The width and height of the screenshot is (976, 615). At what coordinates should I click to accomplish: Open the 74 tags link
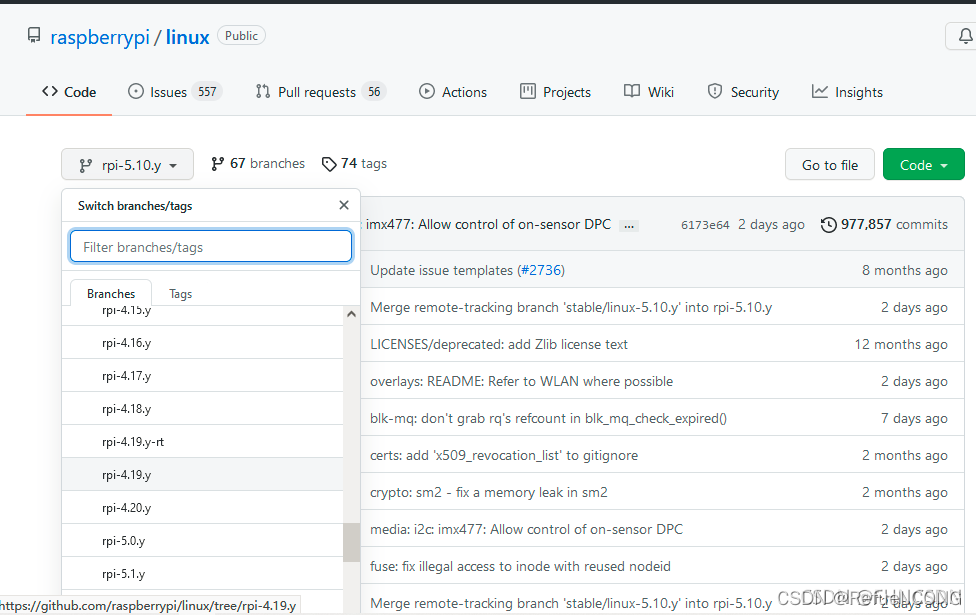point(354,164)
